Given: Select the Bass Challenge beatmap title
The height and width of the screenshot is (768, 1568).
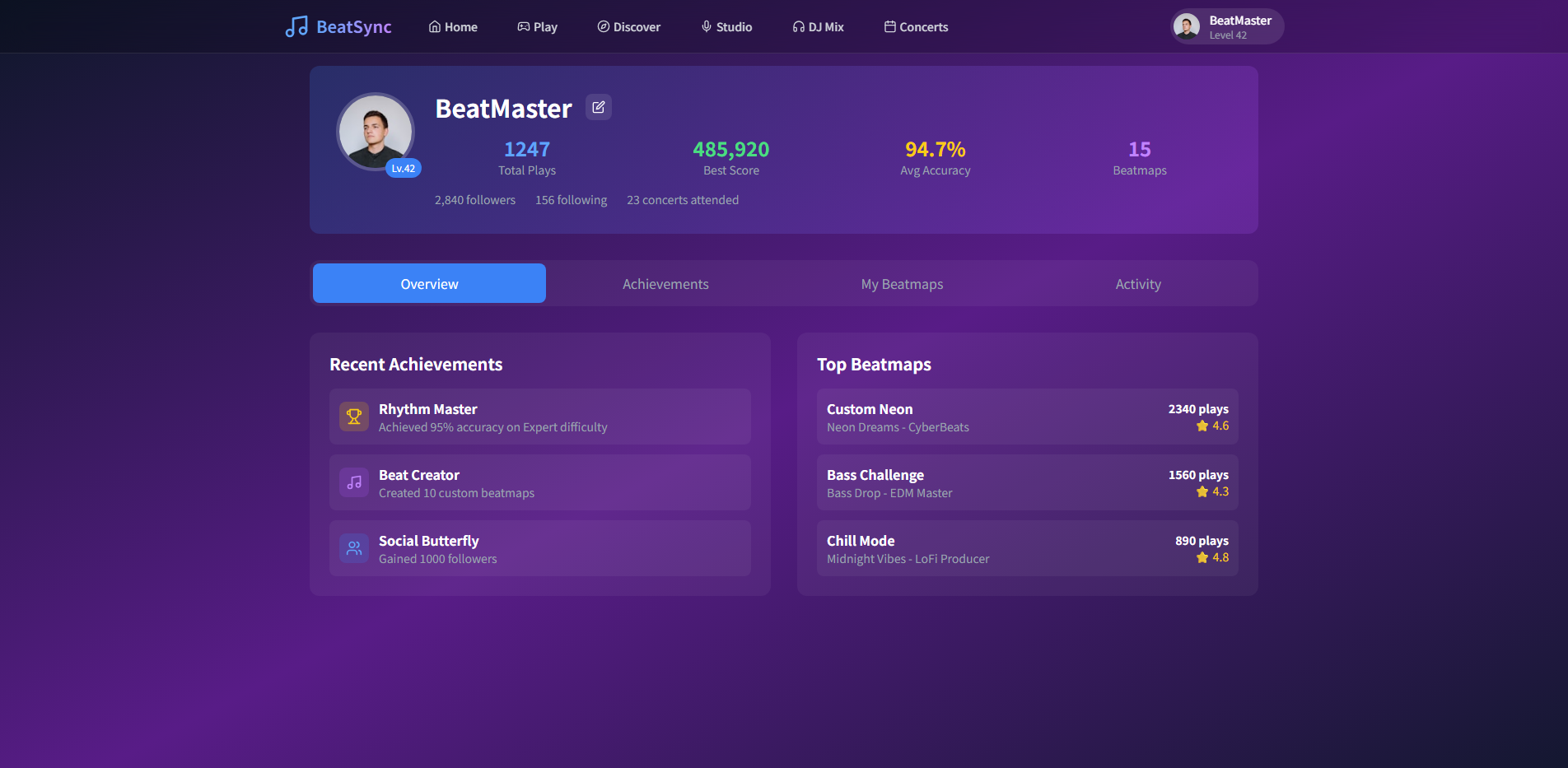Looking at the screenshot, I should (875, 475).
